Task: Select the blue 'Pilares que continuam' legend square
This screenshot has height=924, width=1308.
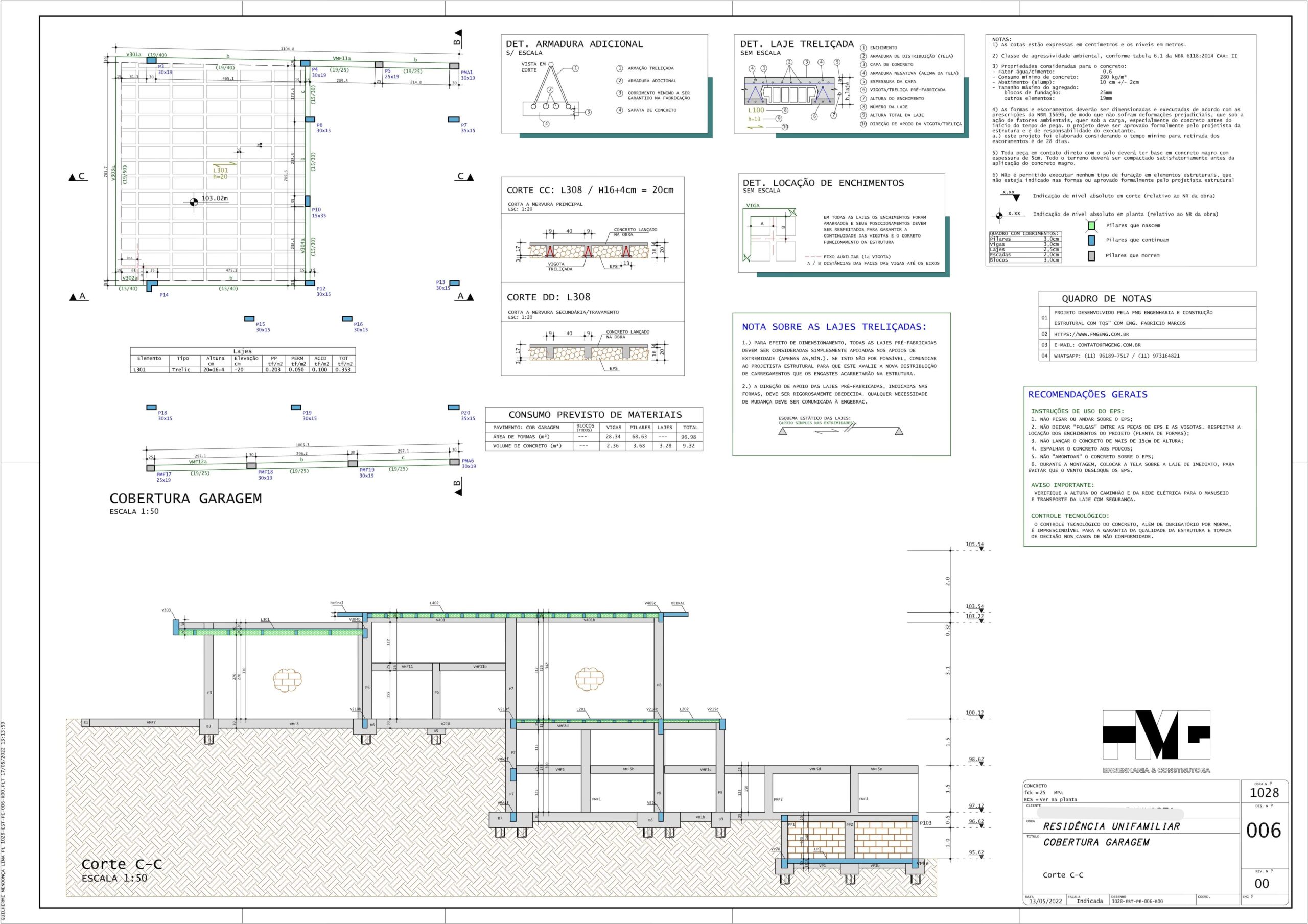Action: point(1091,241)
